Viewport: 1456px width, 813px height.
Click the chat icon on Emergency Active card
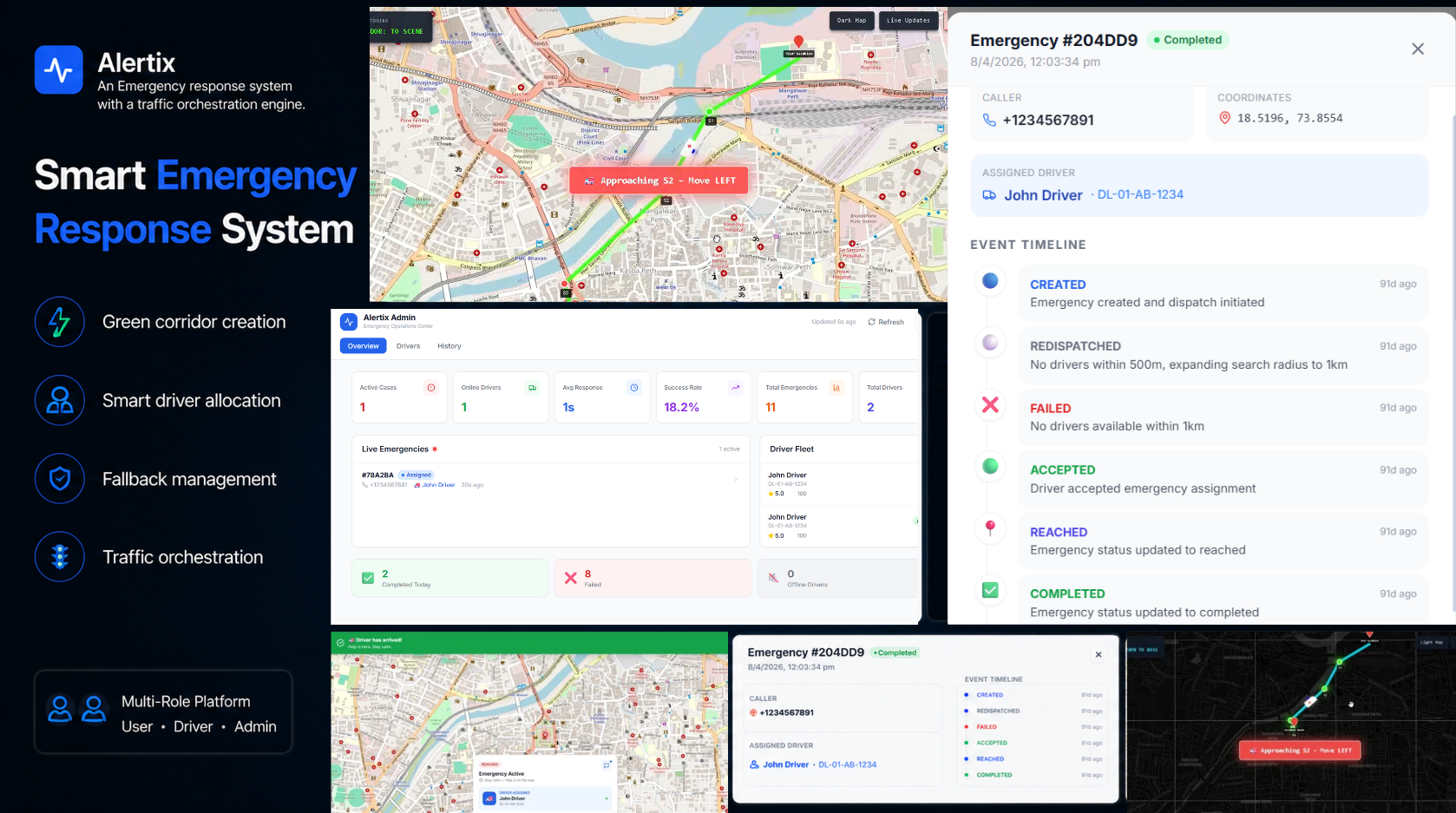pos(607,765)
